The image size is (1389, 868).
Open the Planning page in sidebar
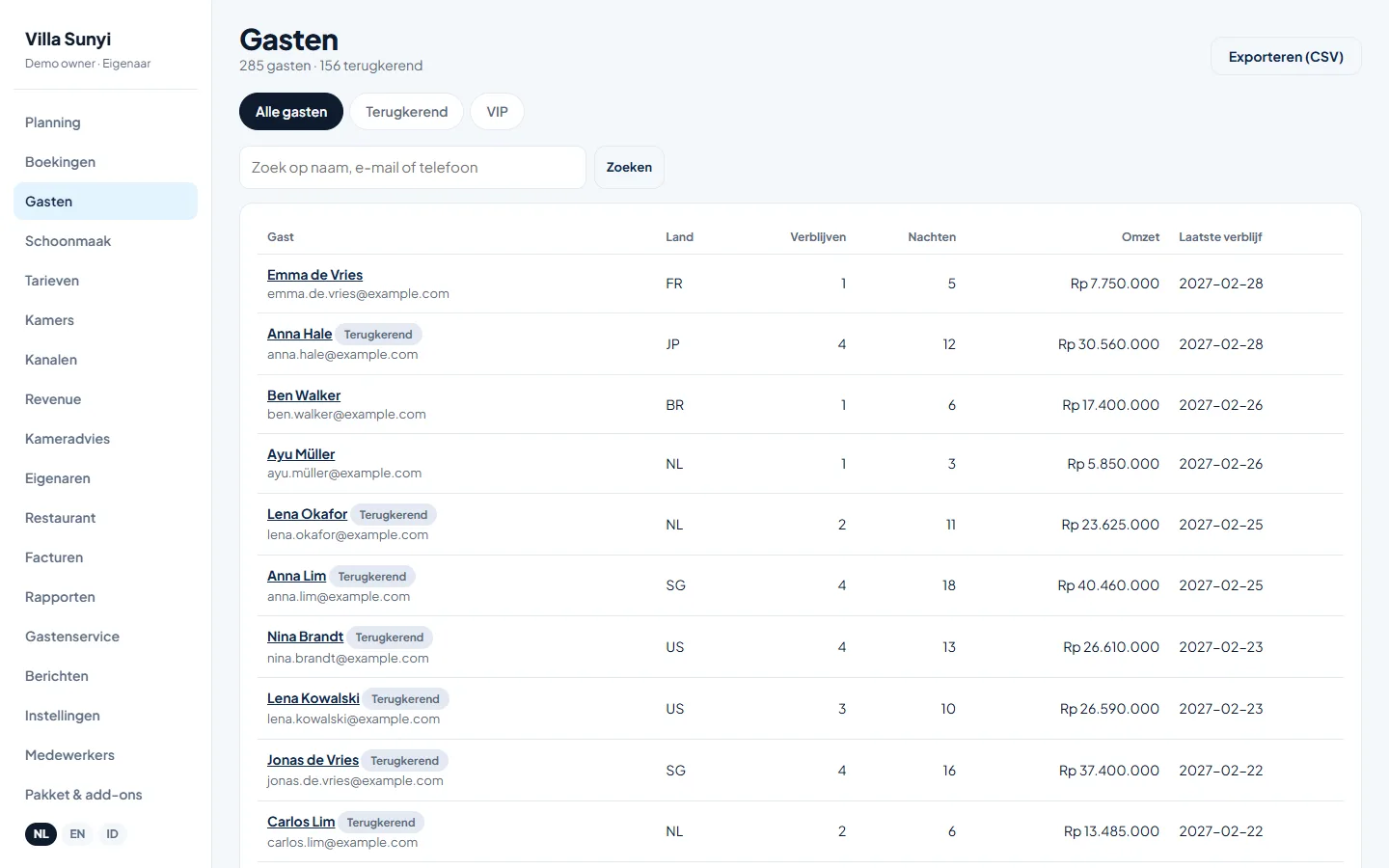click(105, 122)
